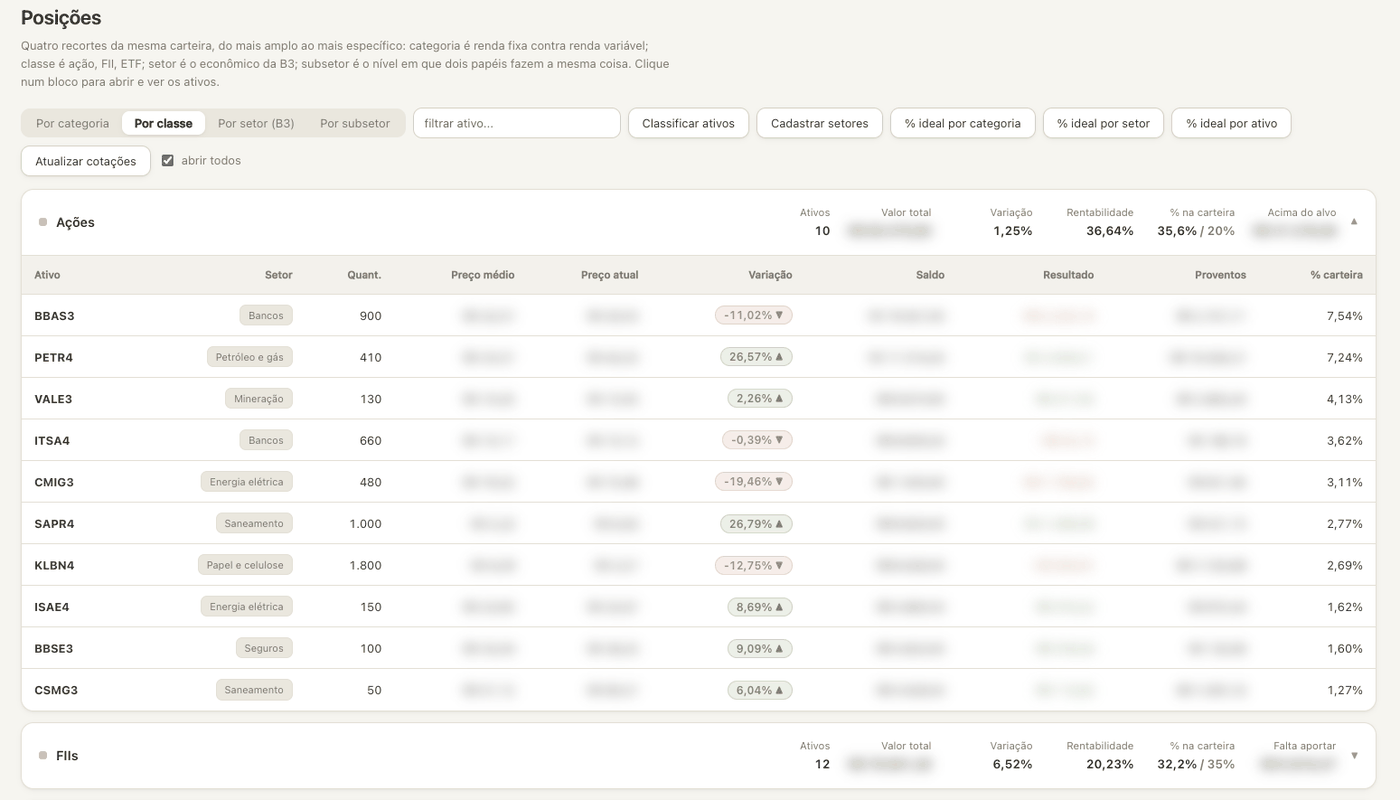The width and height of the screenshot is (1400, 800).
Task: Expand the FIIs section arrow
Action: pos(1354,756)
